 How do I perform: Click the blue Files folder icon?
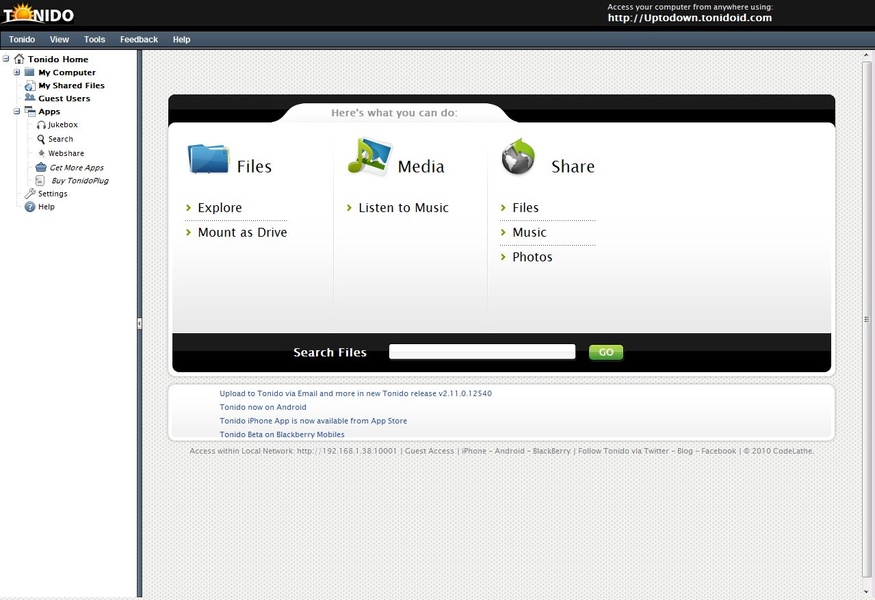pyautogui.click(x=208, y=160)
